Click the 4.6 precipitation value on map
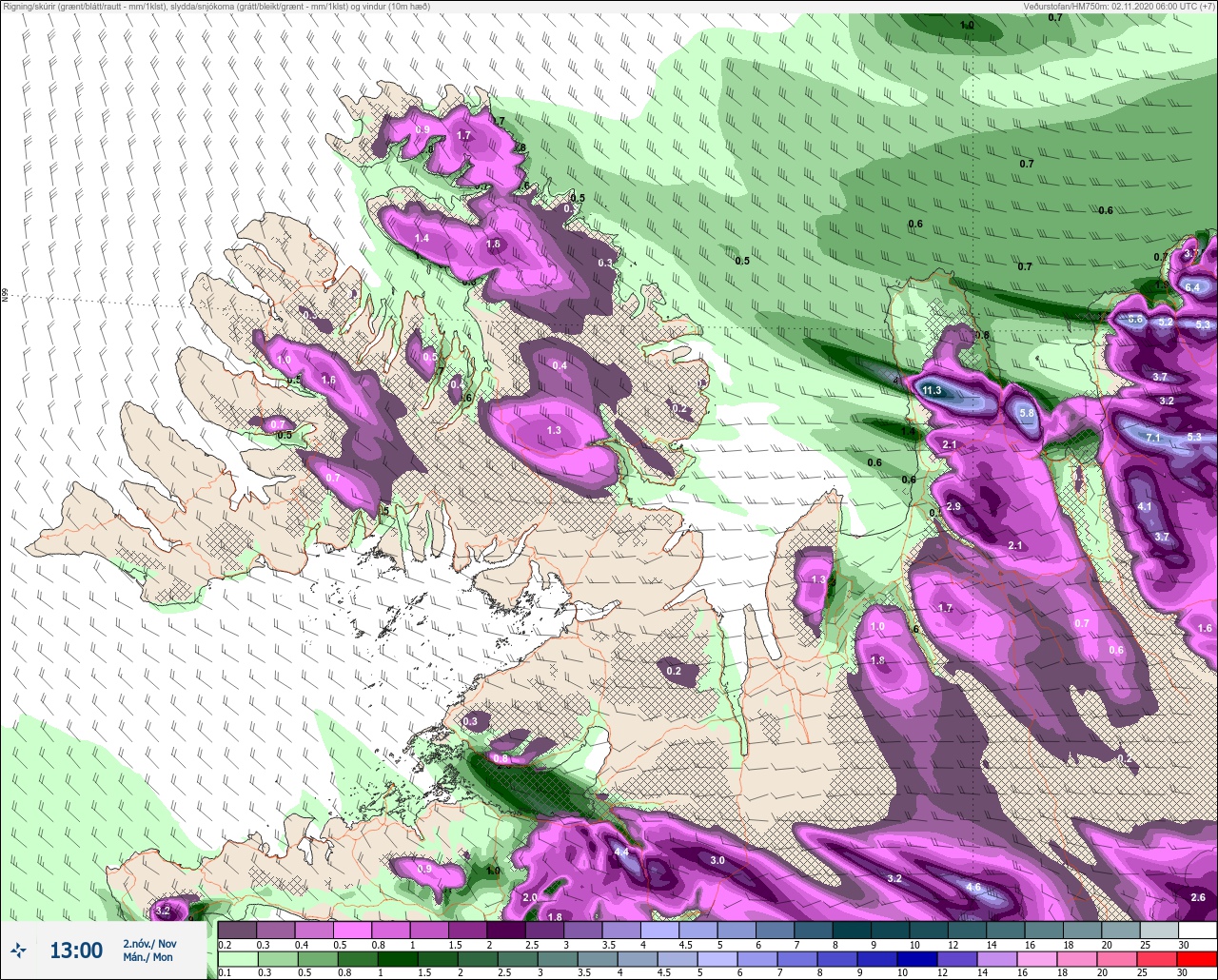The height and width of the screenshot is (980, 1218). pos(973,888)
